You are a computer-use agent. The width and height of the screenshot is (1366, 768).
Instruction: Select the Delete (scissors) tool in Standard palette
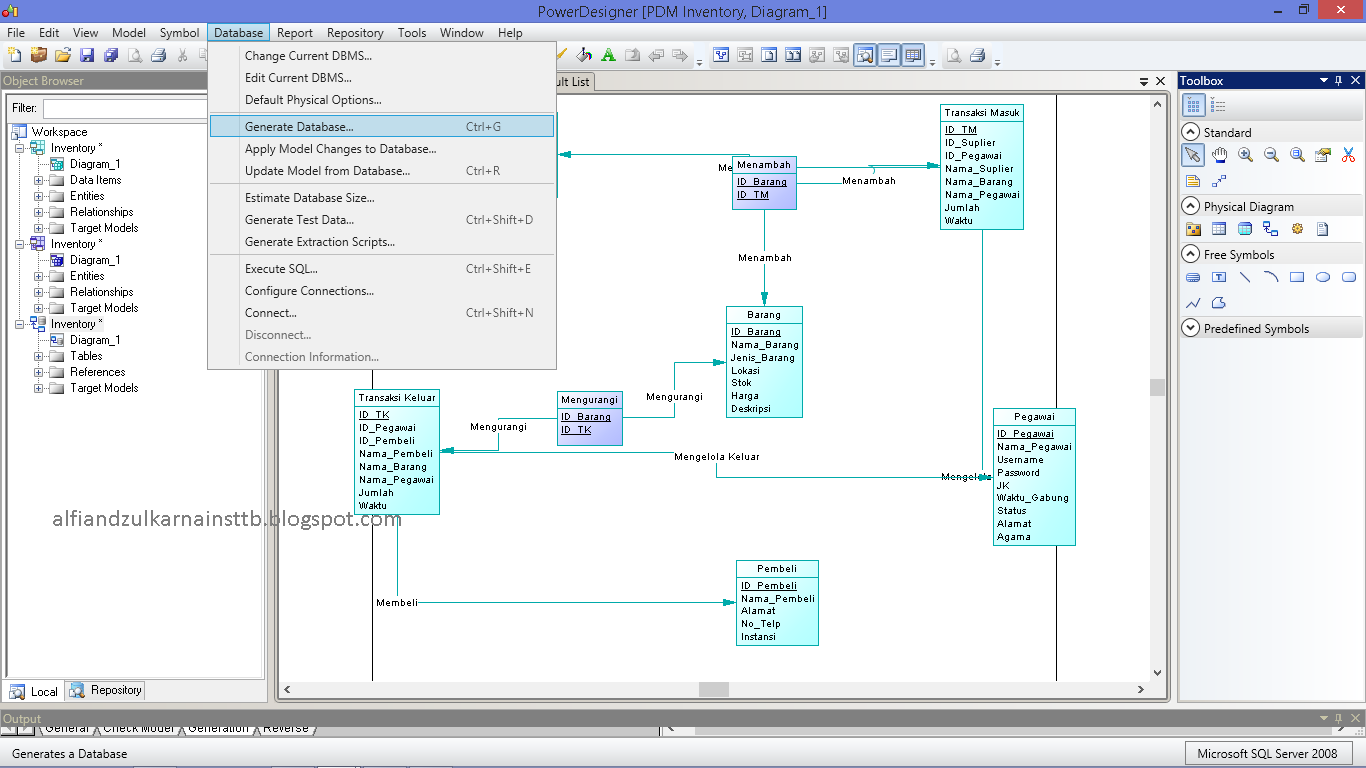tap(1349, 155)
